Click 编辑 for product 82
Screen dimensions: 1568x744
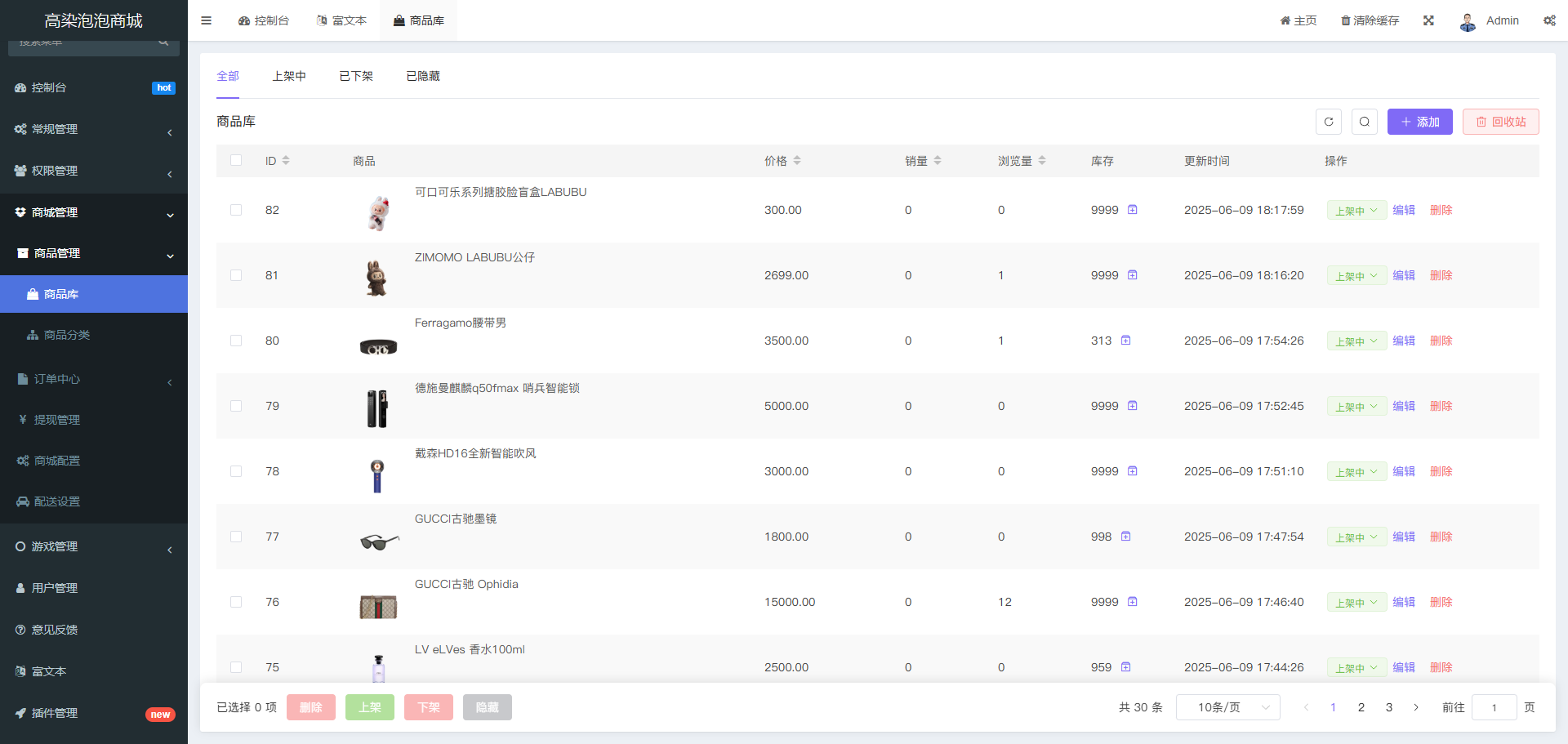coord(1404,210)
